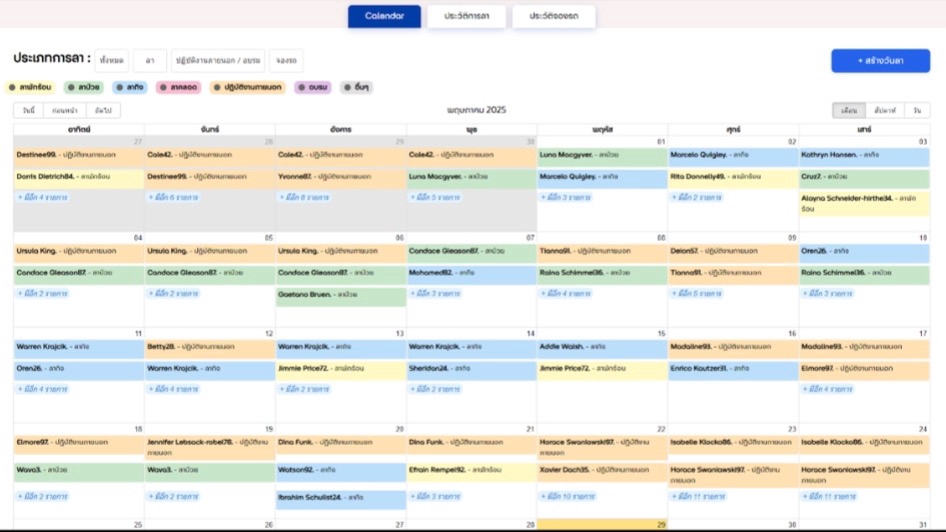Click the ลาคลอด pink legend chip
This screenshot has height=532, width=946.
point(180,88)
